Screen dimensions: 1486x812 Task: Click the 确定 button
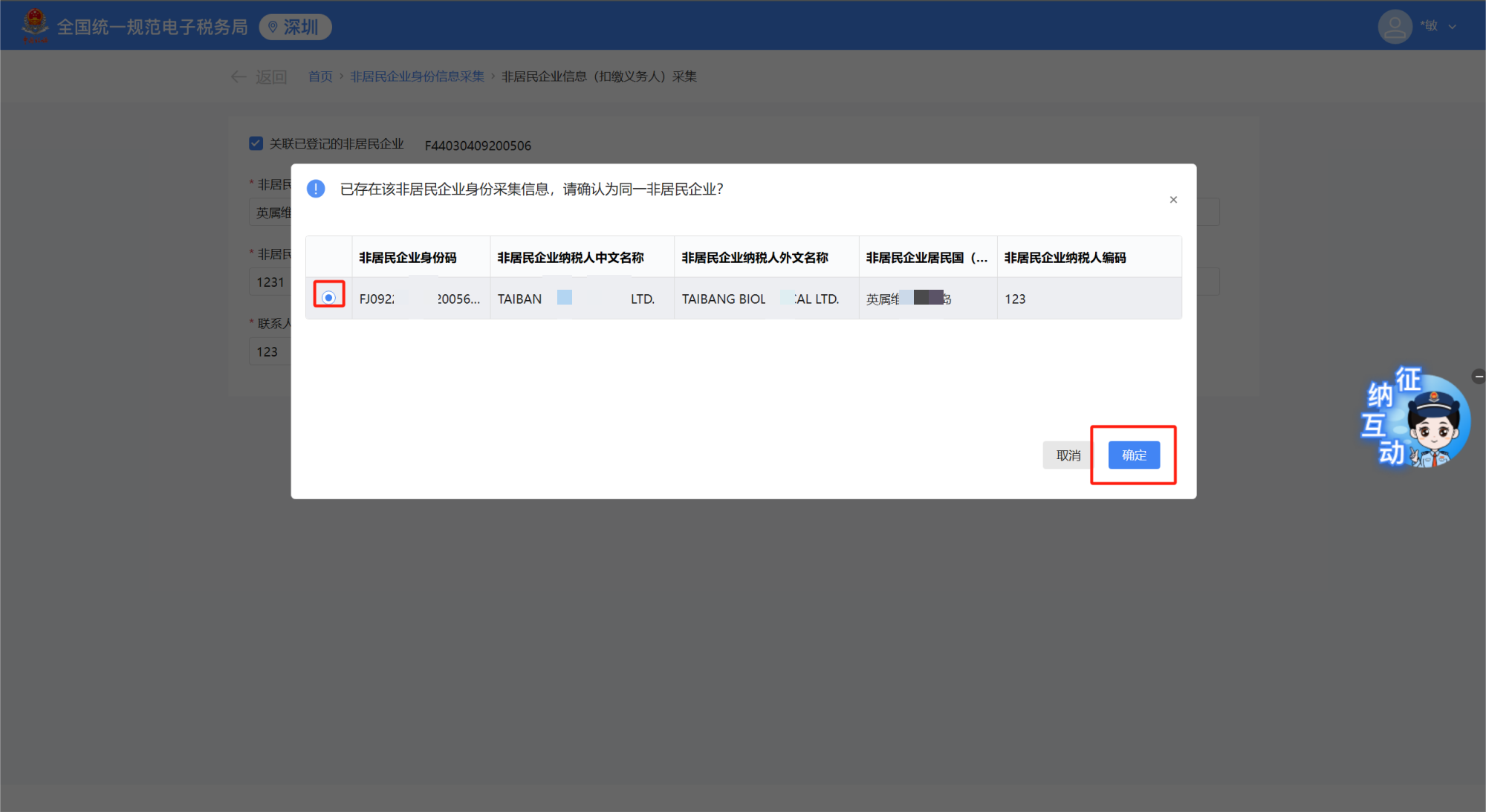[x=1134, y=455]
